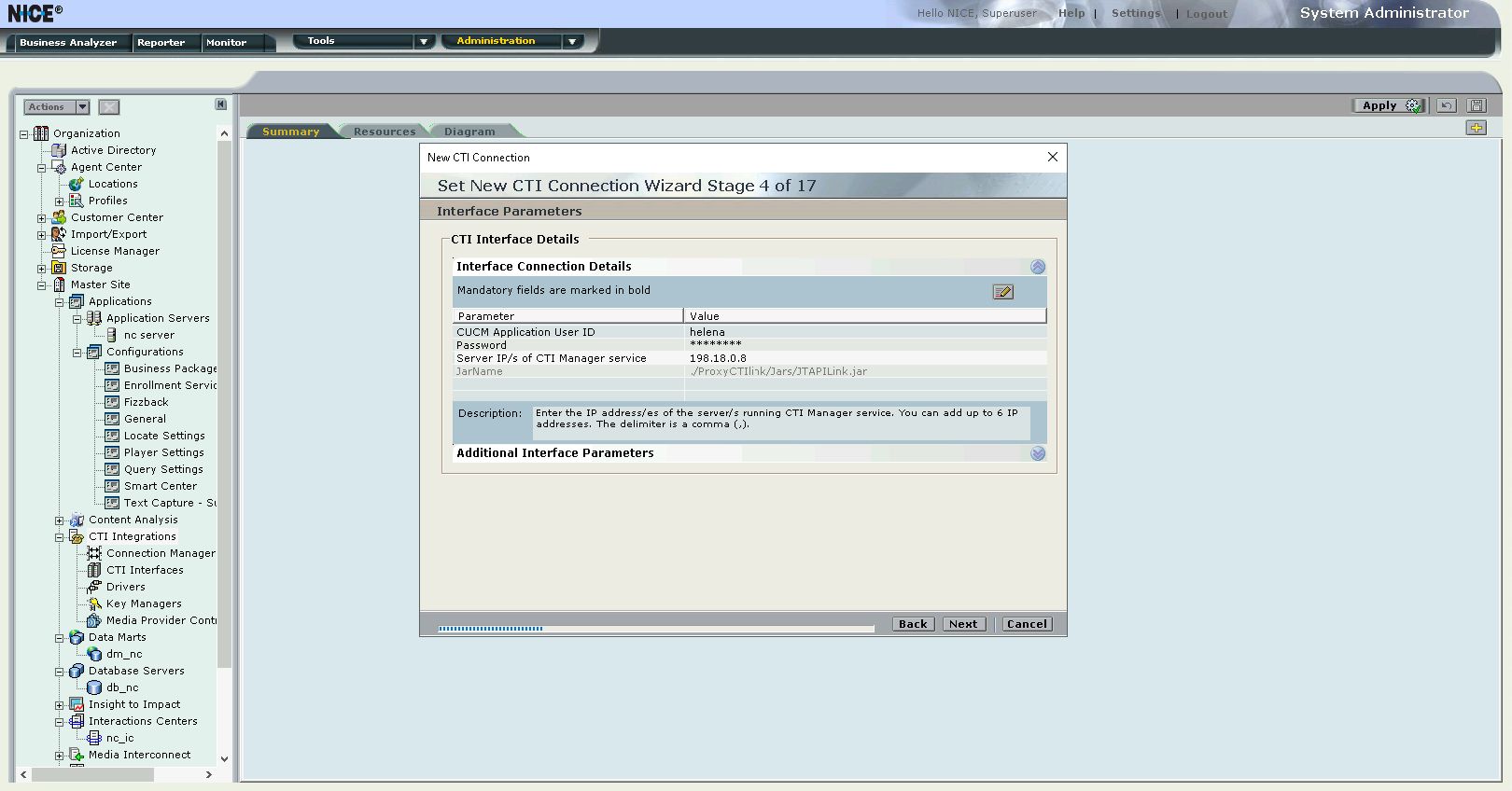Viewport: 1512px width, 791px height.
Task: Click the floppy disk save icon
Action: click(1476, 105)
